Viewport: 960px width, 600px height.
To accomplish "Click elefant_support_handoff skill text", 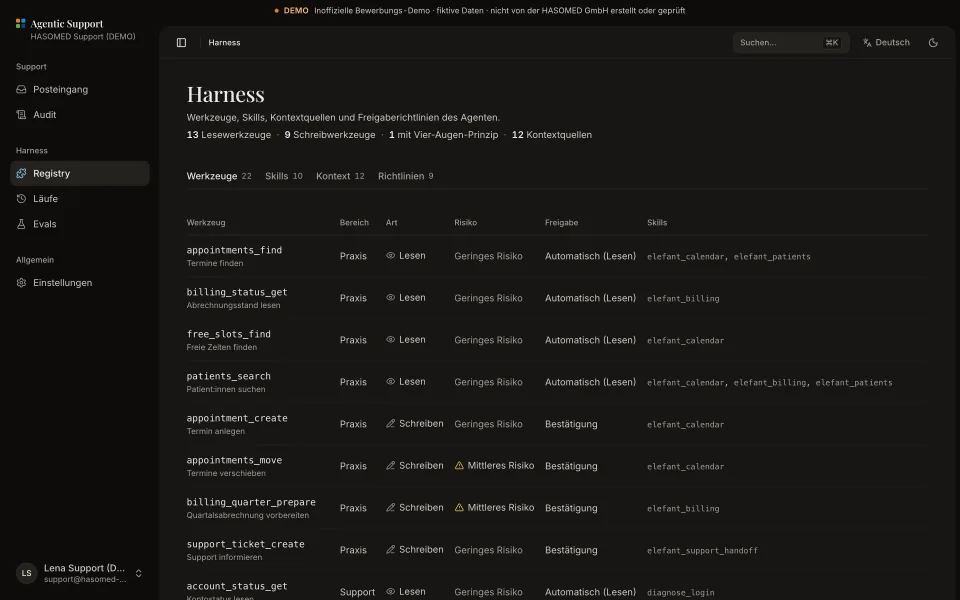I will (702, 550).
